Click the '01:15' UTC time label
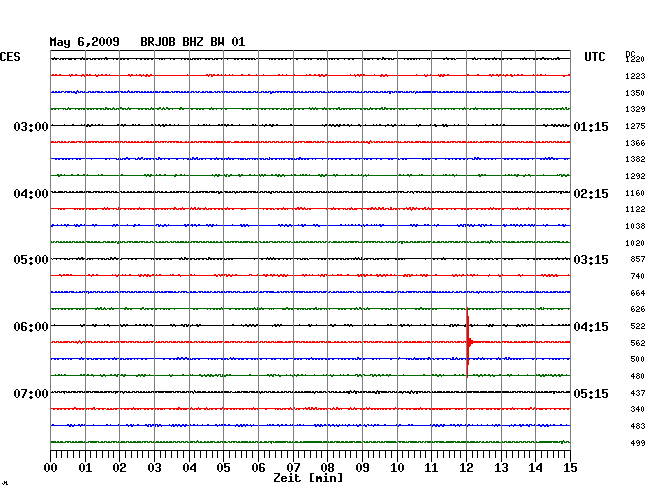Image resolution: width=650 pixels, height=494 pixels. coord(591,126)
